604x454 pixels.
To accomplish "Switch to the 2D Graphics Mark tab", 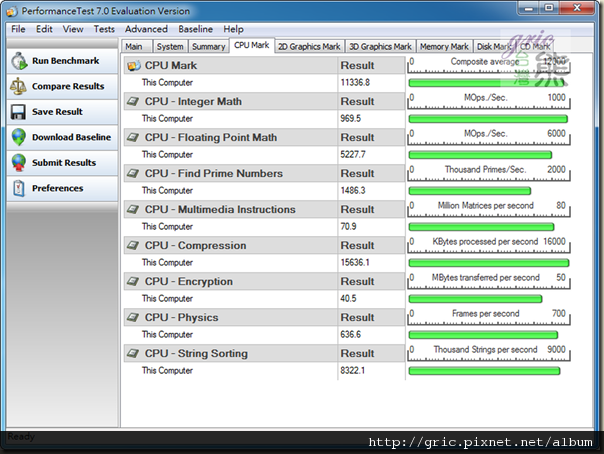I will coord(309,47).
